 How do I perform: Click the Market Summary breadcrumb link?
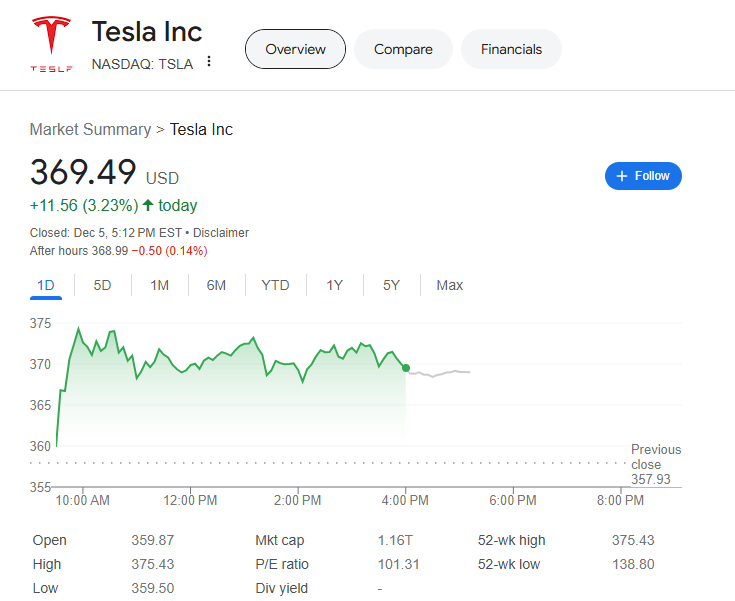(89, 129)
